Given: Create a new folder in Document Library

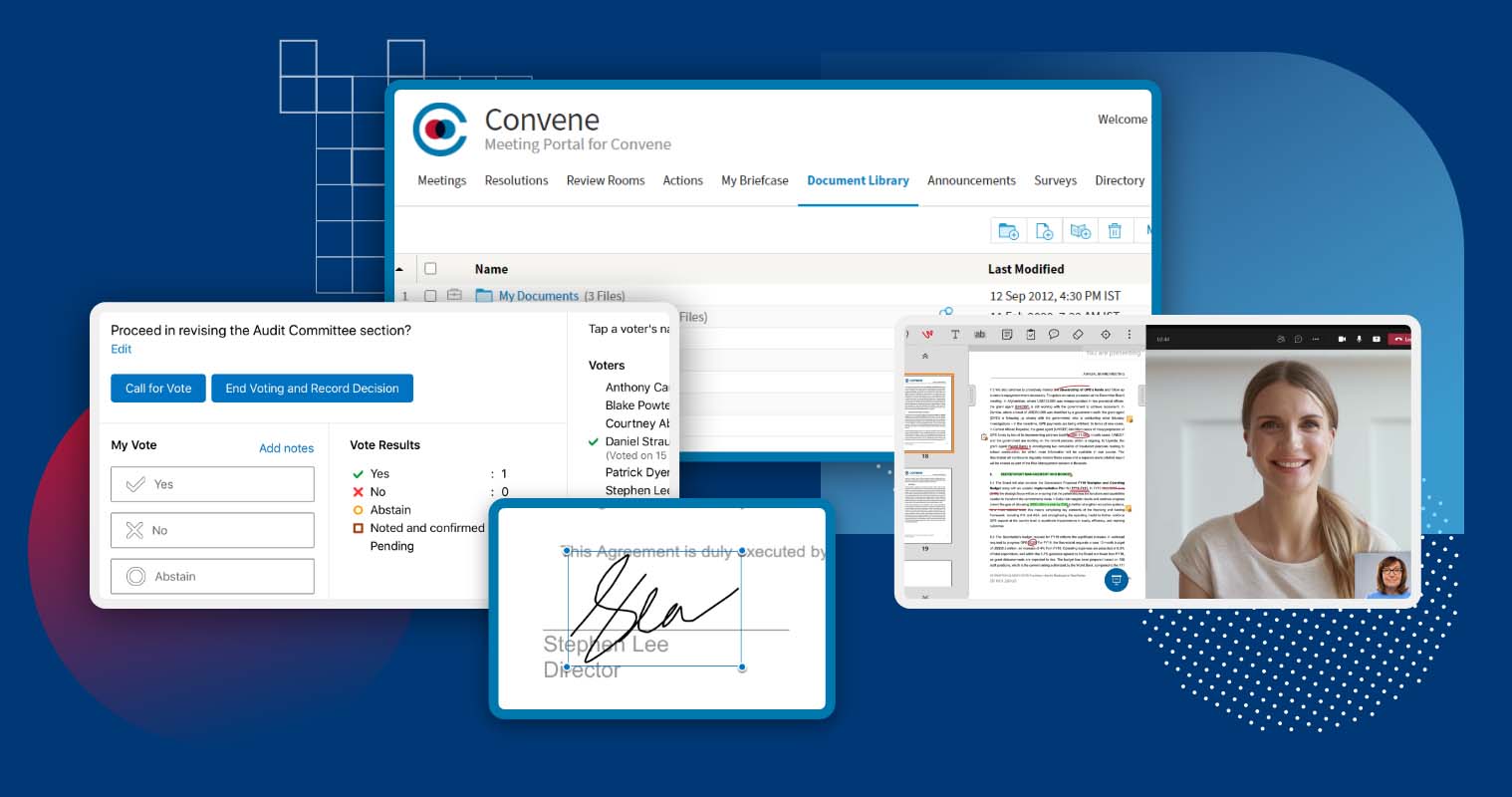Looking at the screenshot, I should point(1009,230).
